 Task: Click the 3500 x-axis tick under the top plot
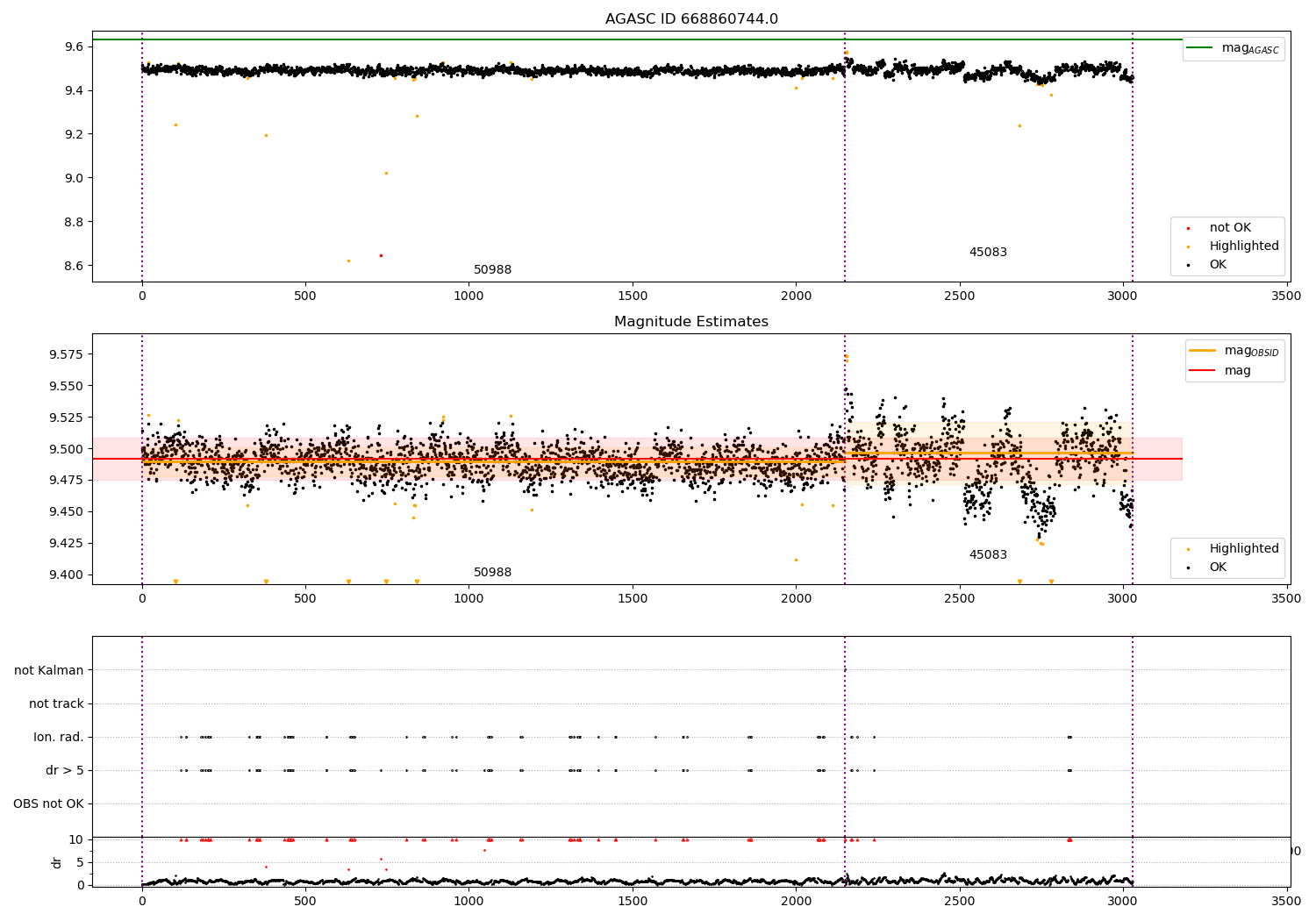tap(1286, 296)
